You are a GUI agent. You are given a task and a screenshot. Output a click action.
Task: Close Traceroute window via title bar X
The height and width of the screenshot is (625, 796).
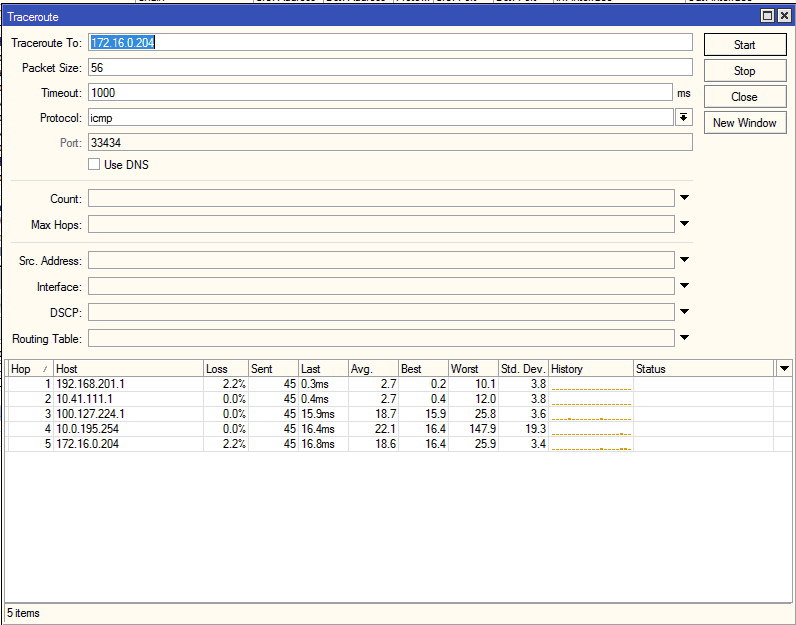(784, 16)
